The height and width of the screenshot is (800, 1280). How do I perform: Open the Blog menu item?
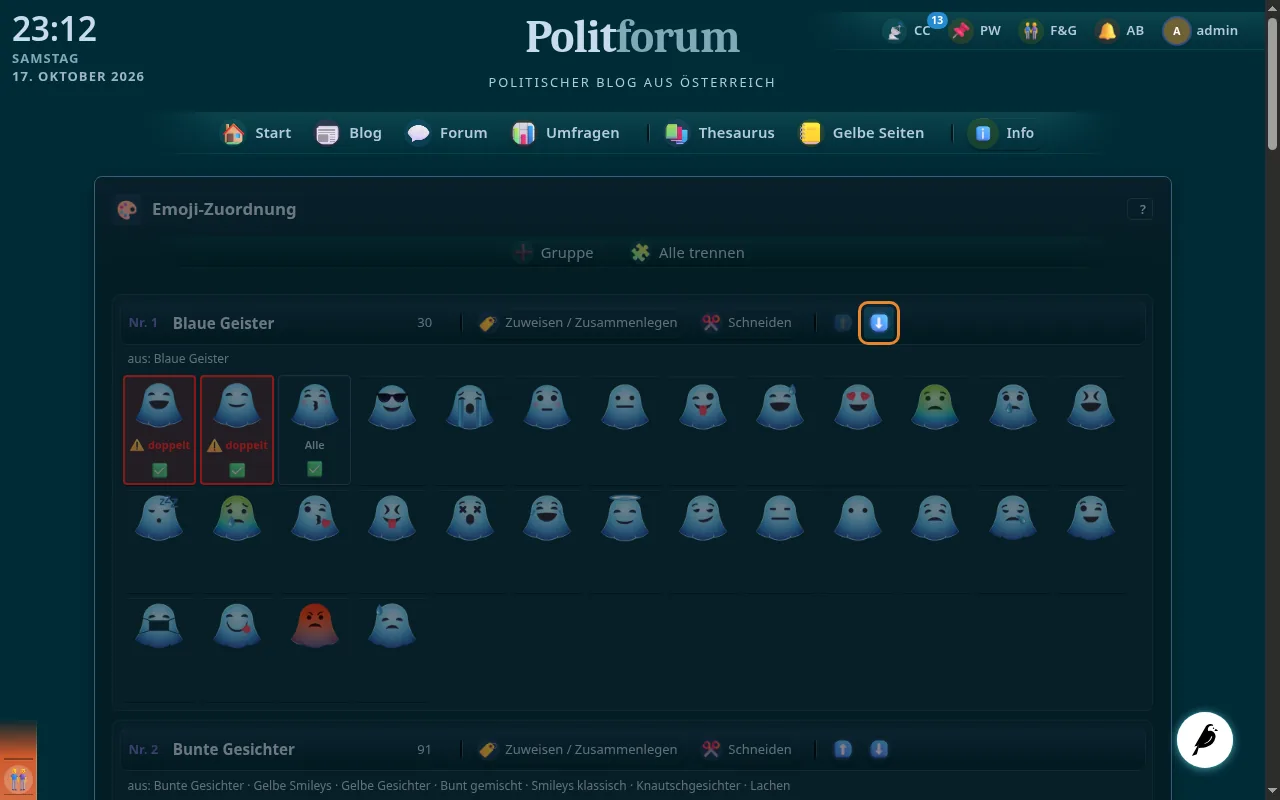348,133
